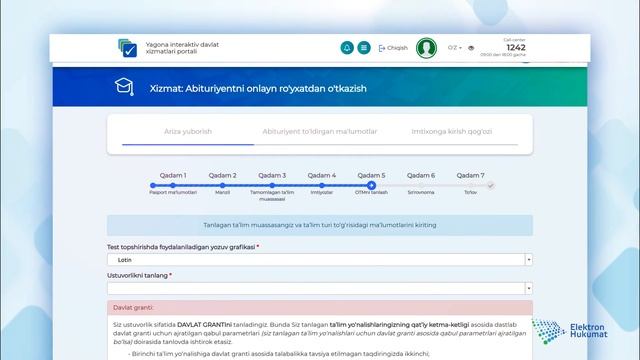Screen dimensions: 640x360
Task: Click the Chiqish logout link
Action: point(393,48)
